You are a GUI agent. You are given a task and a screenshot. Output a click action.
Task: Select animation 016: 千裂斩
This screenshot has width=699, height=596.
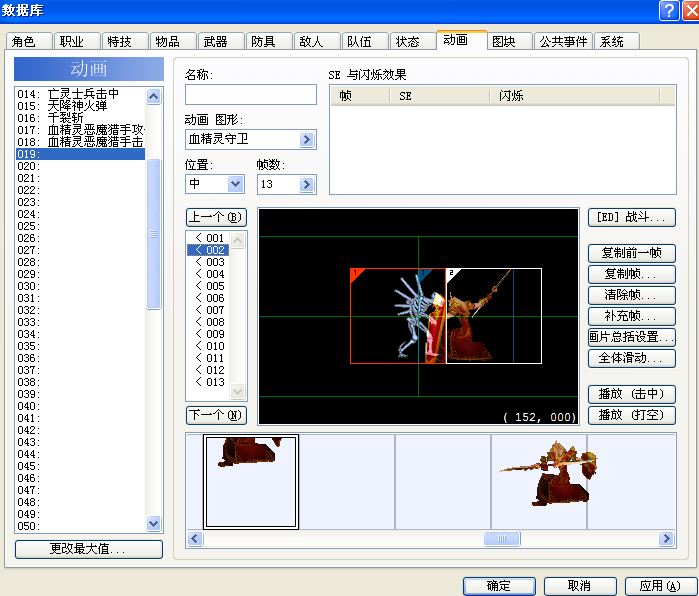click(x=80, y=118)
